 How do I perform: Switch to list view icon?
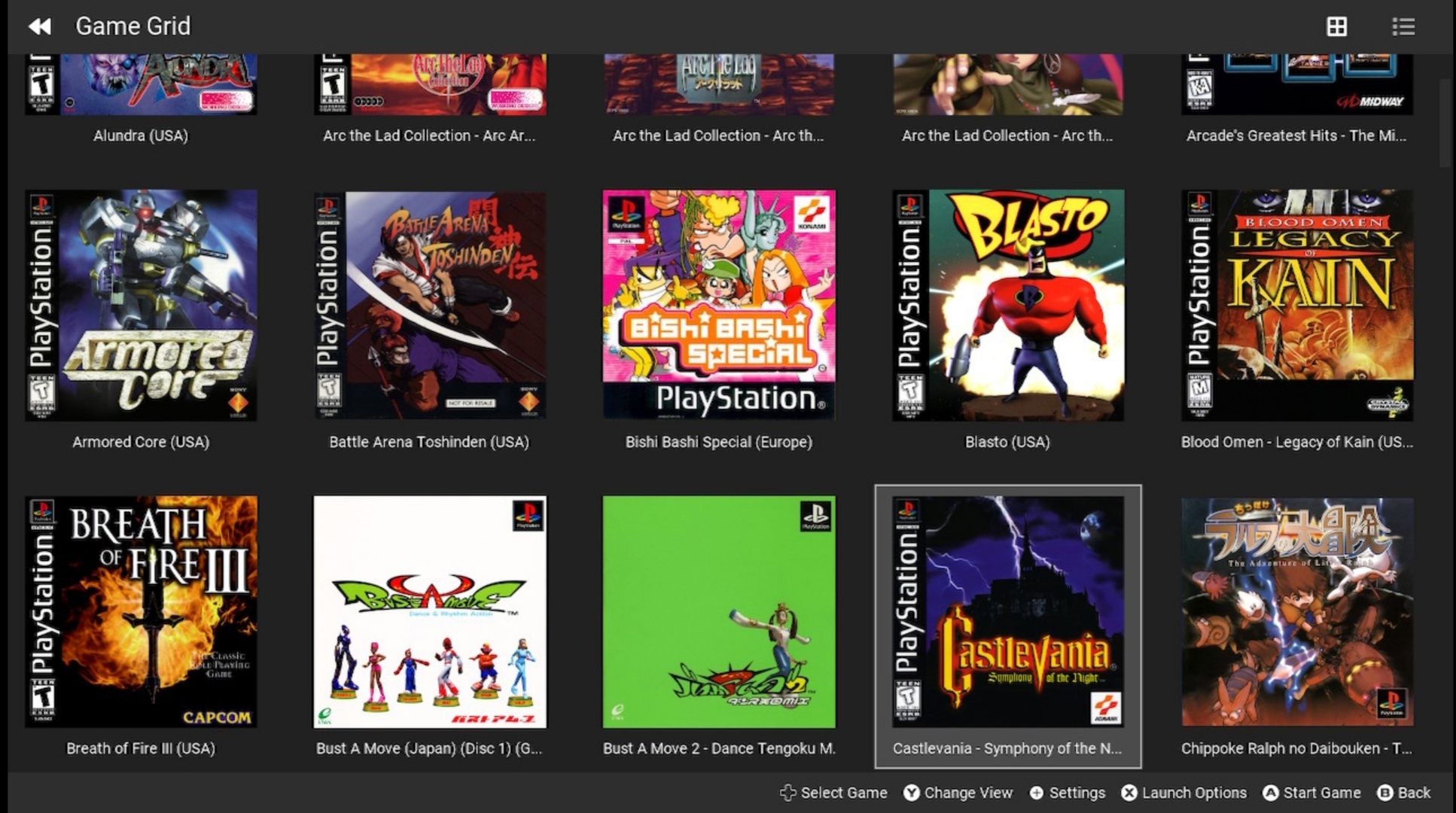coord(1403,26)
